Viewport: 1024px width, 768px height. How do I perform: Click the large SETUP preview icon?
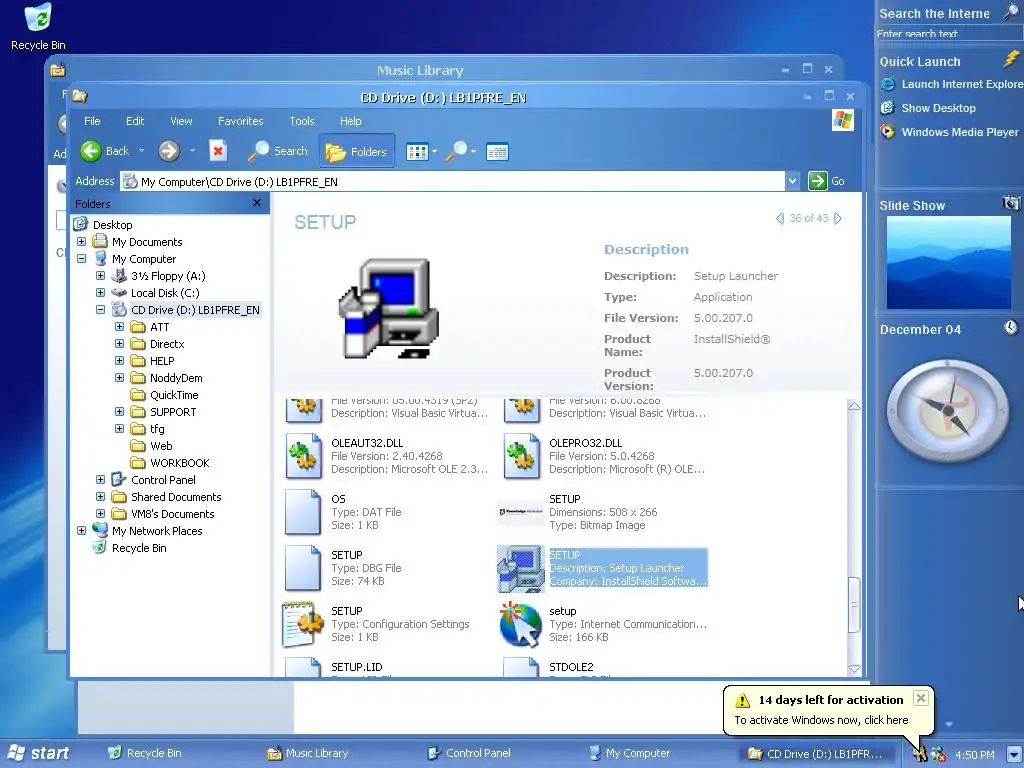tap(389, 308)
